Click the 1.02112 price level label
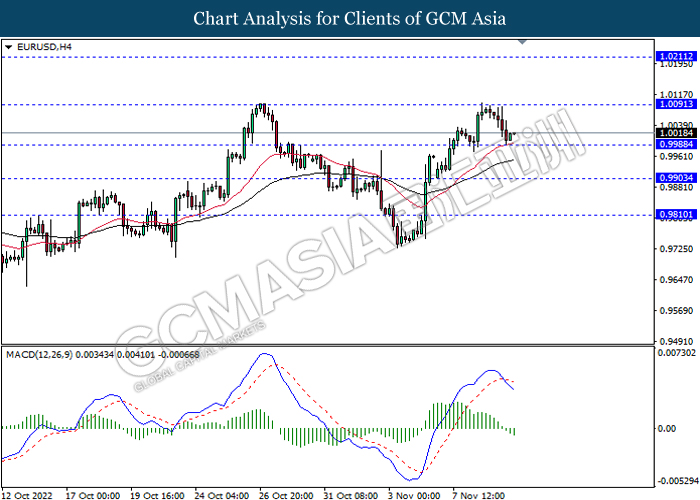The image size is (700, 500). [x=676, y=56]
